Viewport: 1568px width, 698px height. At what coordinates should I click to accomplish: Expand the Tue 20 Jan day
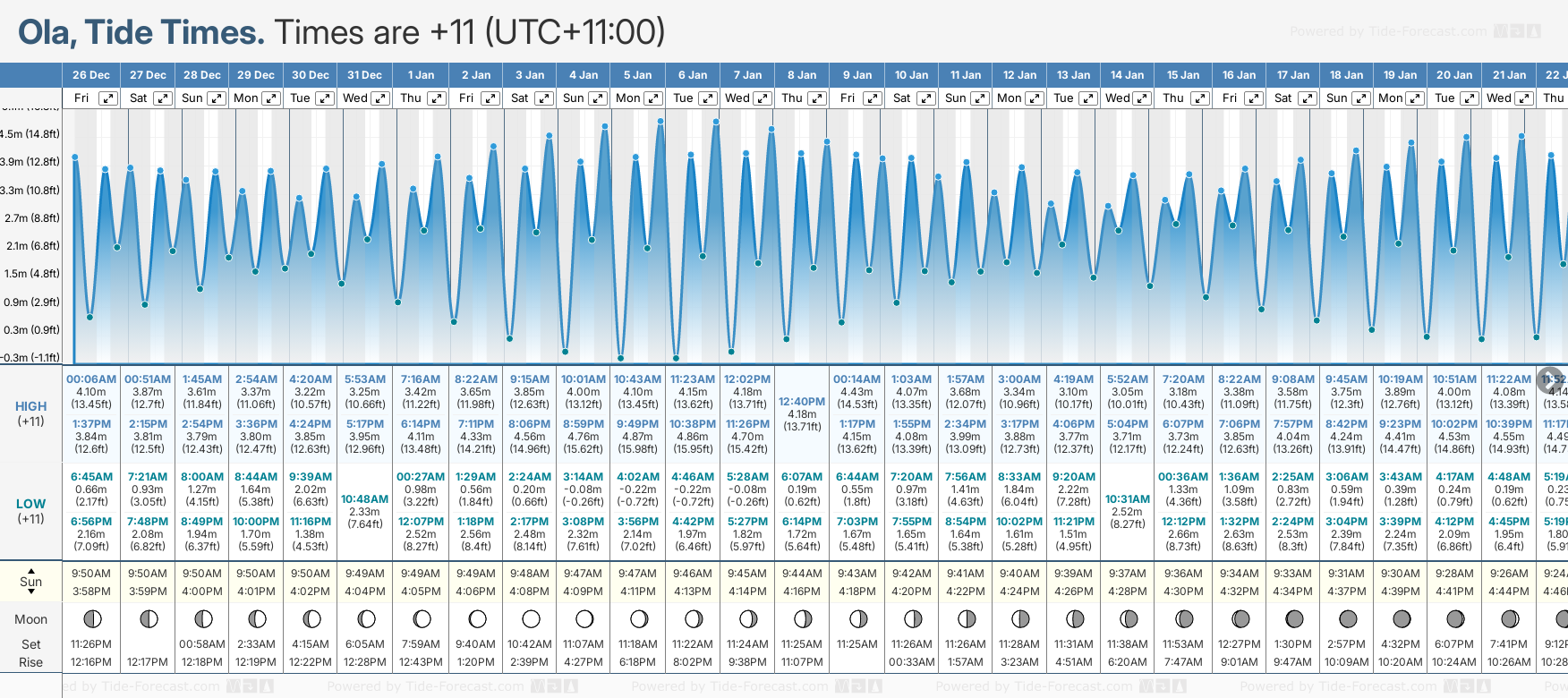[x=1469, y=98]
